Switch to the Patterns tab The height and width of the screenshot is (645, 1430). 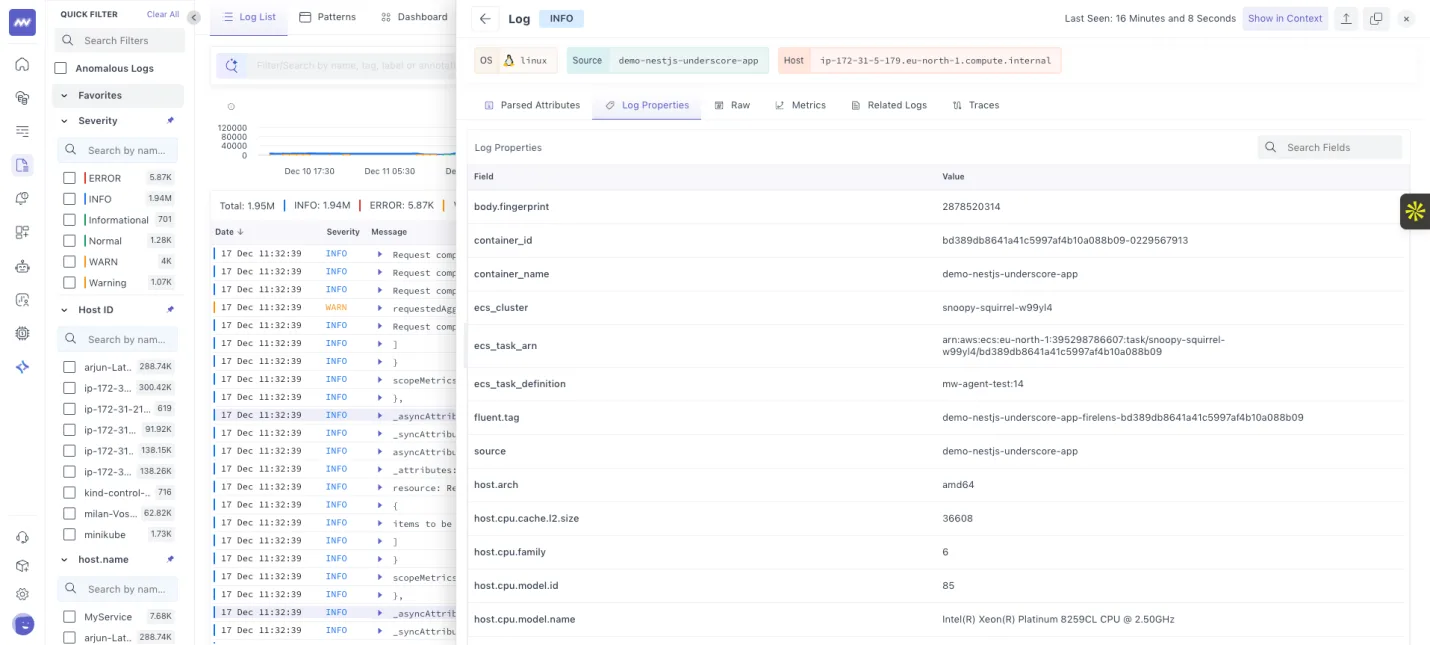coord(328,17)
